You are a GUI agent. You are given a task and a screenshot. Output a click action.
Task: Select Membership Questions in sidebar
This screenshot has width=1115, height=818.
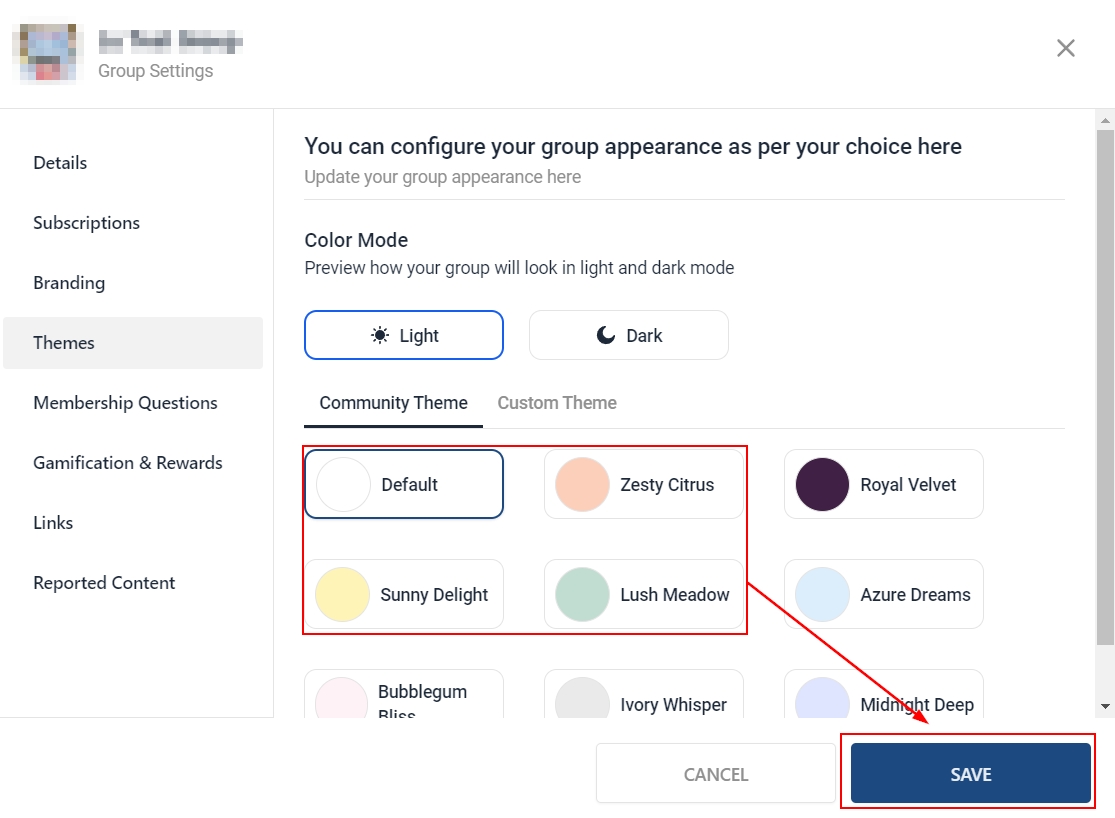point(125,403)
